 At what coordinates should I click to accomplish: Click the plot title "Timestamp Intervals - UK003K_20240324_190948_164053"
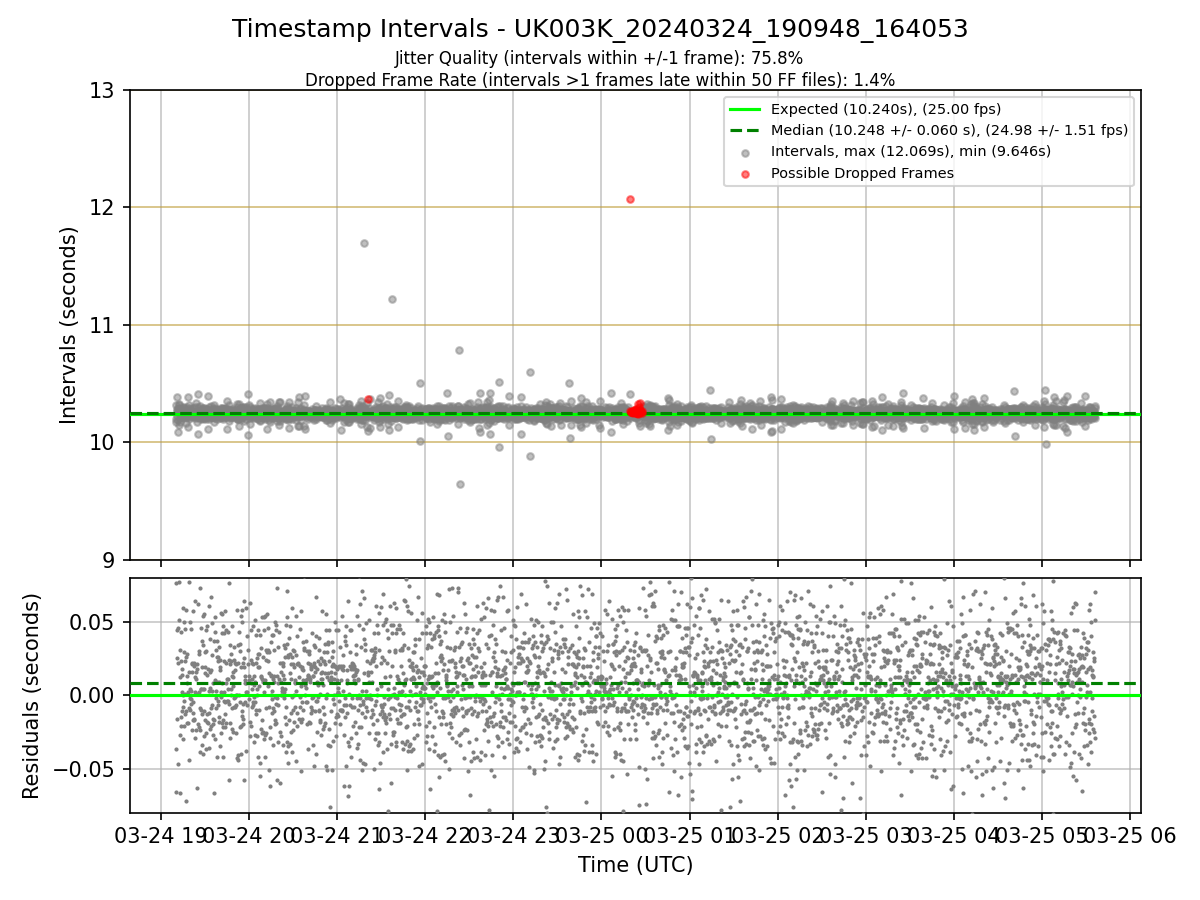[600, 29]
